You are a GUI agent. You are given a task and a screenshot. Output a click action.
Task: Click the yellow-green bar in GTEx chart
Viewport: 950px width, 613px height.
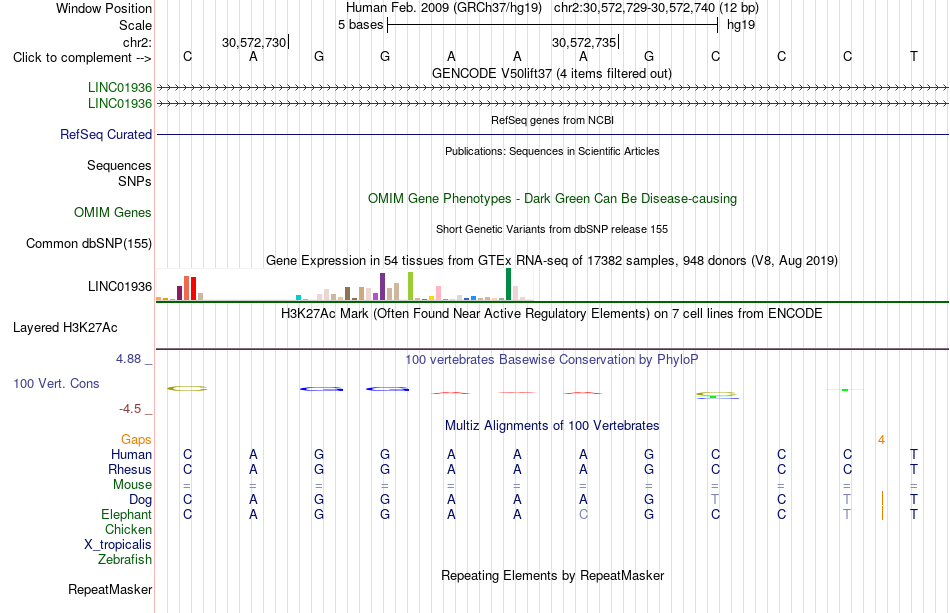tap(410, 286)
